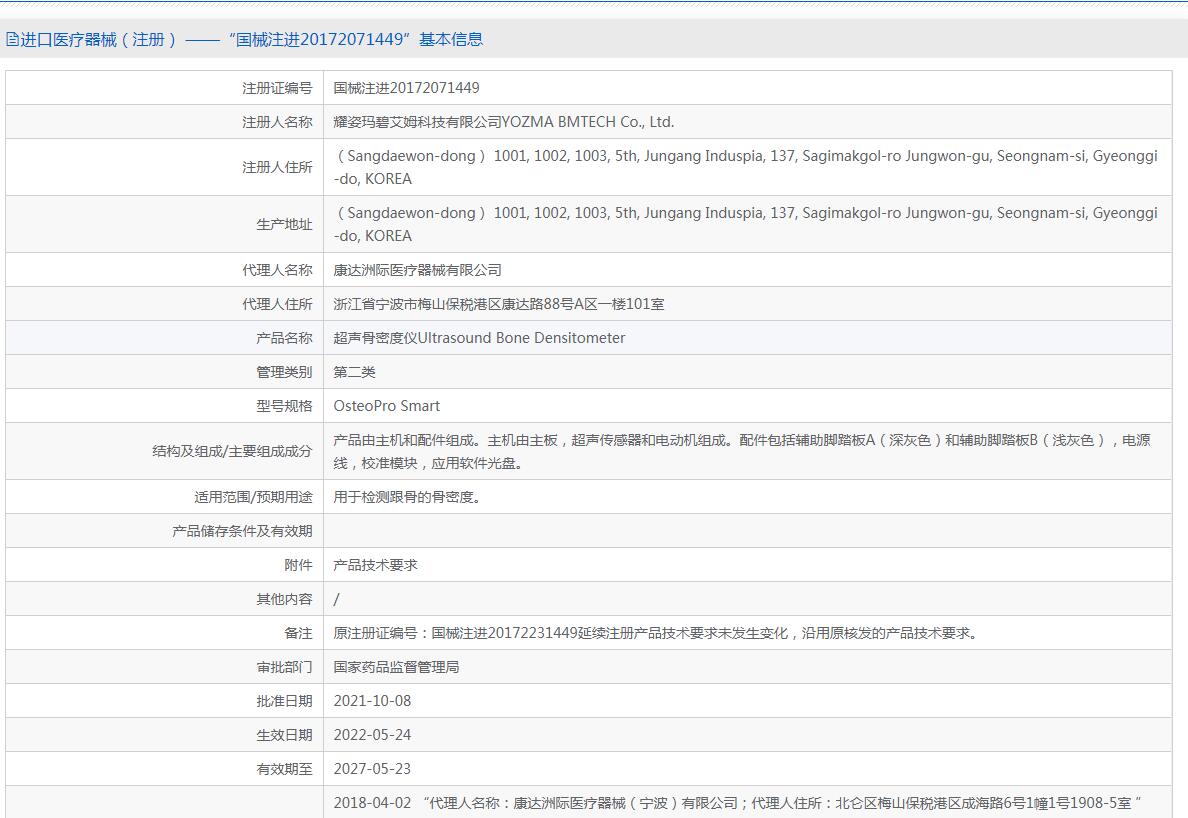Screen dimensions: 1188x818
Task: Click the 其他内容 label
Action: tap(284, 599)
